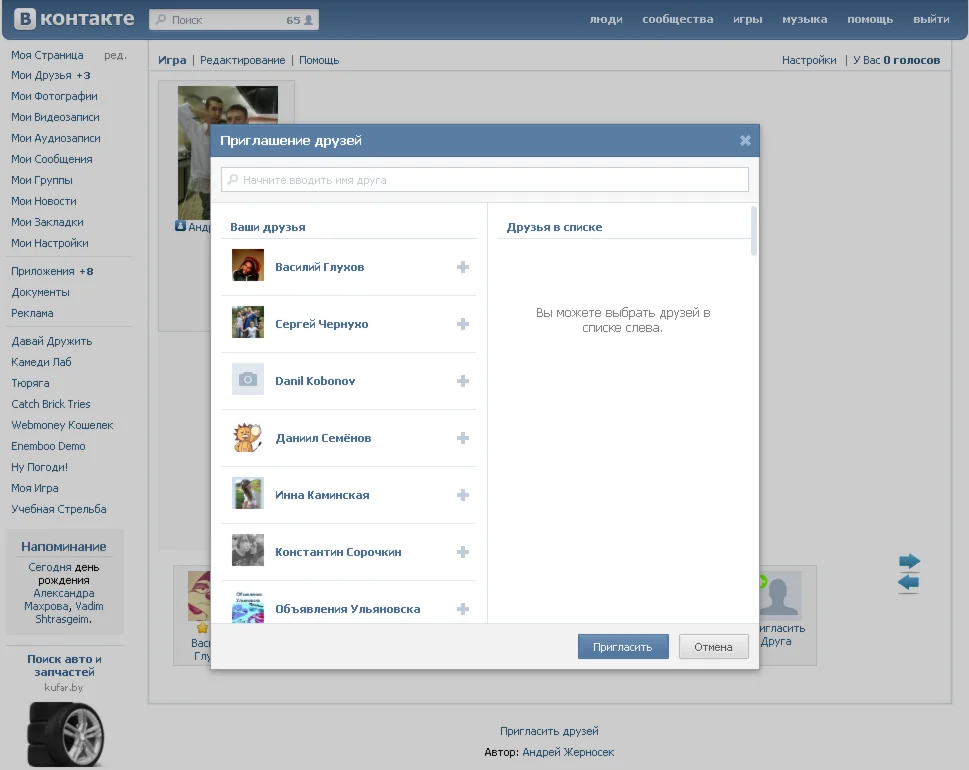Open люди in top navigation
This screenshot has width=969, height=770.
pos(606,19)
